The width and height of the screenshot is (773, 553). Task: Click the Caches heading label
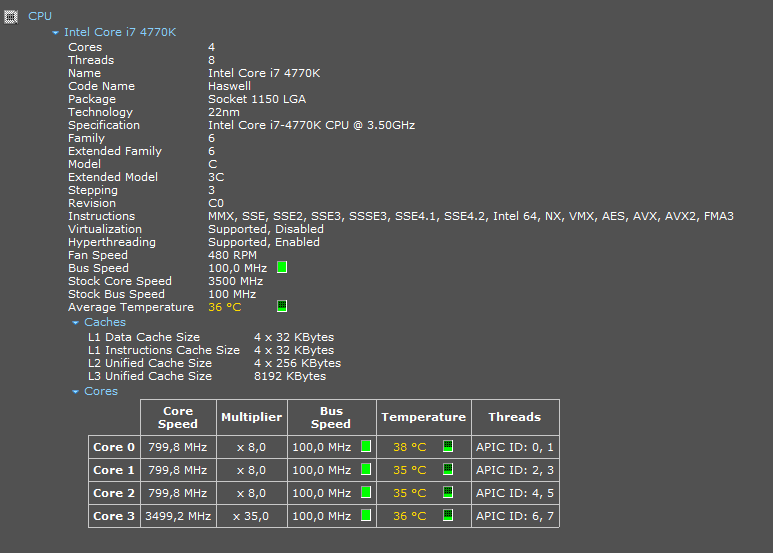pyautogui.click(x=105, y=322)
